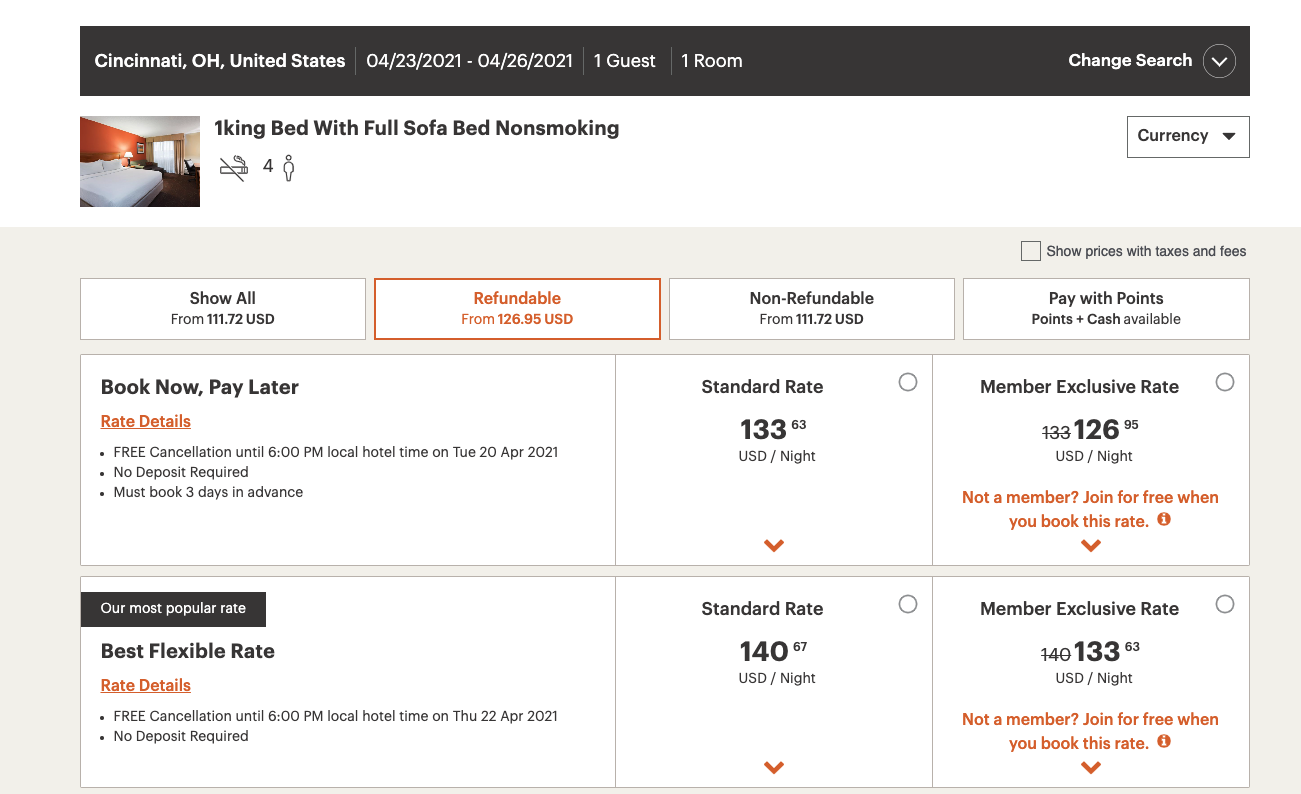This screenshot has width=1301, height=794.
Task: Click info icon in Best Flexible Rate member rate
Action: [x=1164, y=742]
